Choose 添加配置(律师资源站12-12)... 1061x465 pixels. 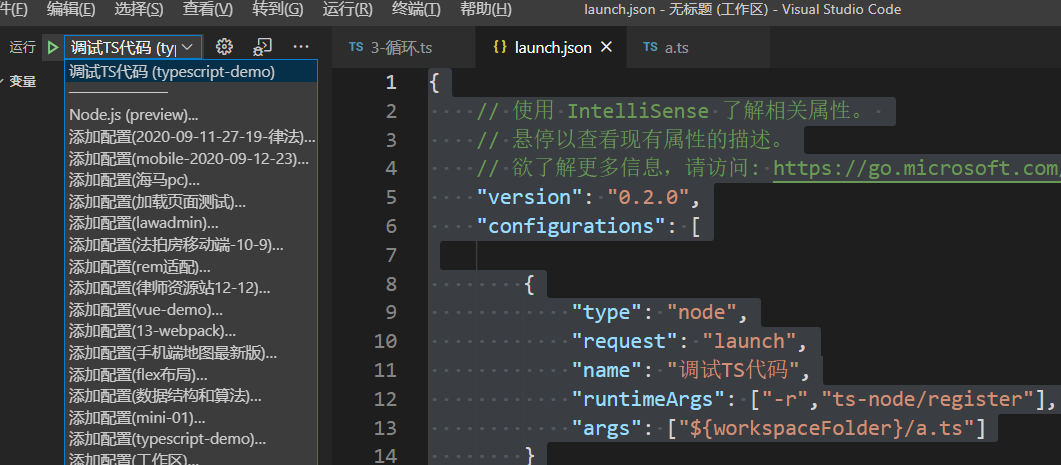pos(191,288)
